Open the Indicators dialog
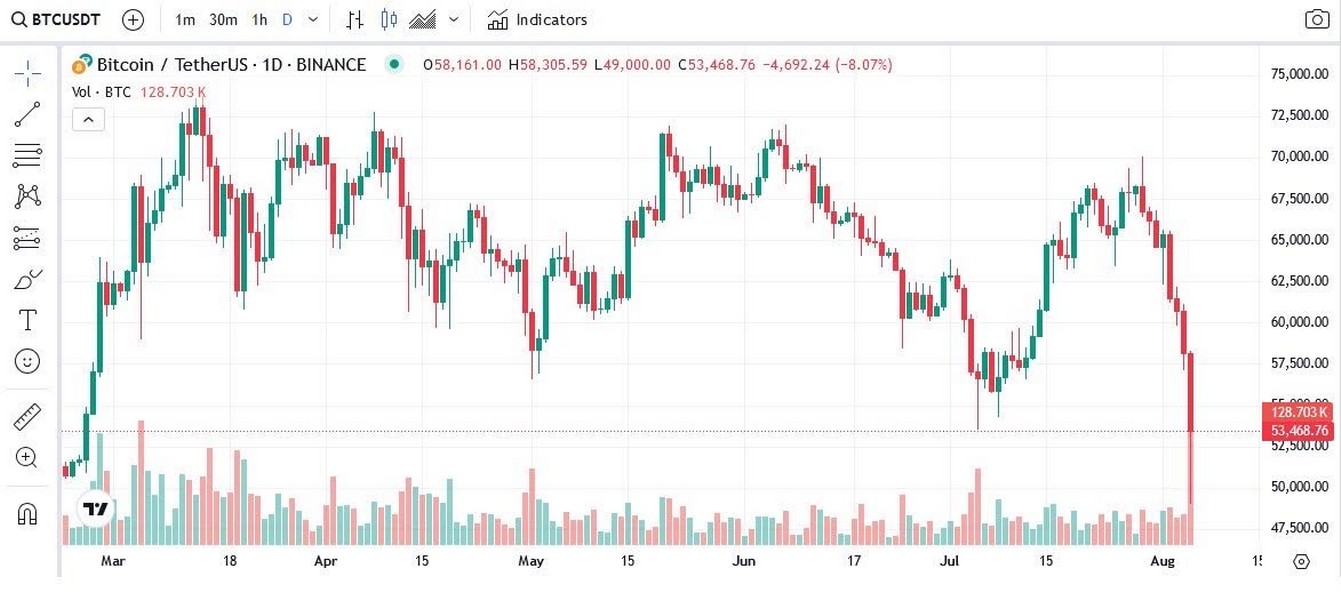The width and height of the screenshot is (1341, 600). point(537,20)
